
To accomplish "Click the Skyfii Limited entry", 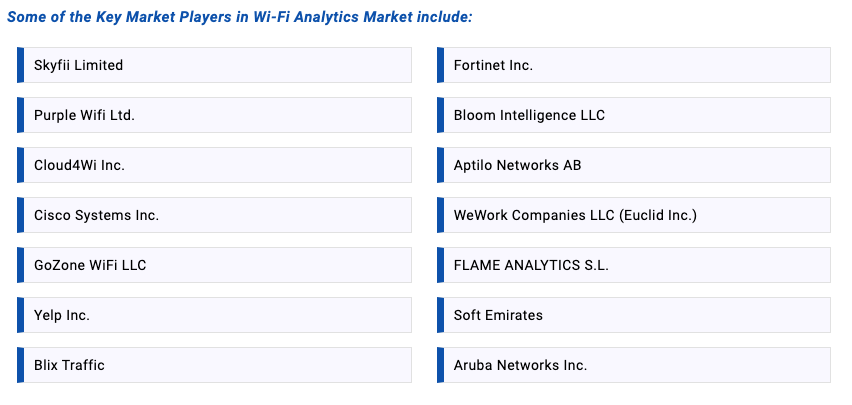I will (79, 65).
